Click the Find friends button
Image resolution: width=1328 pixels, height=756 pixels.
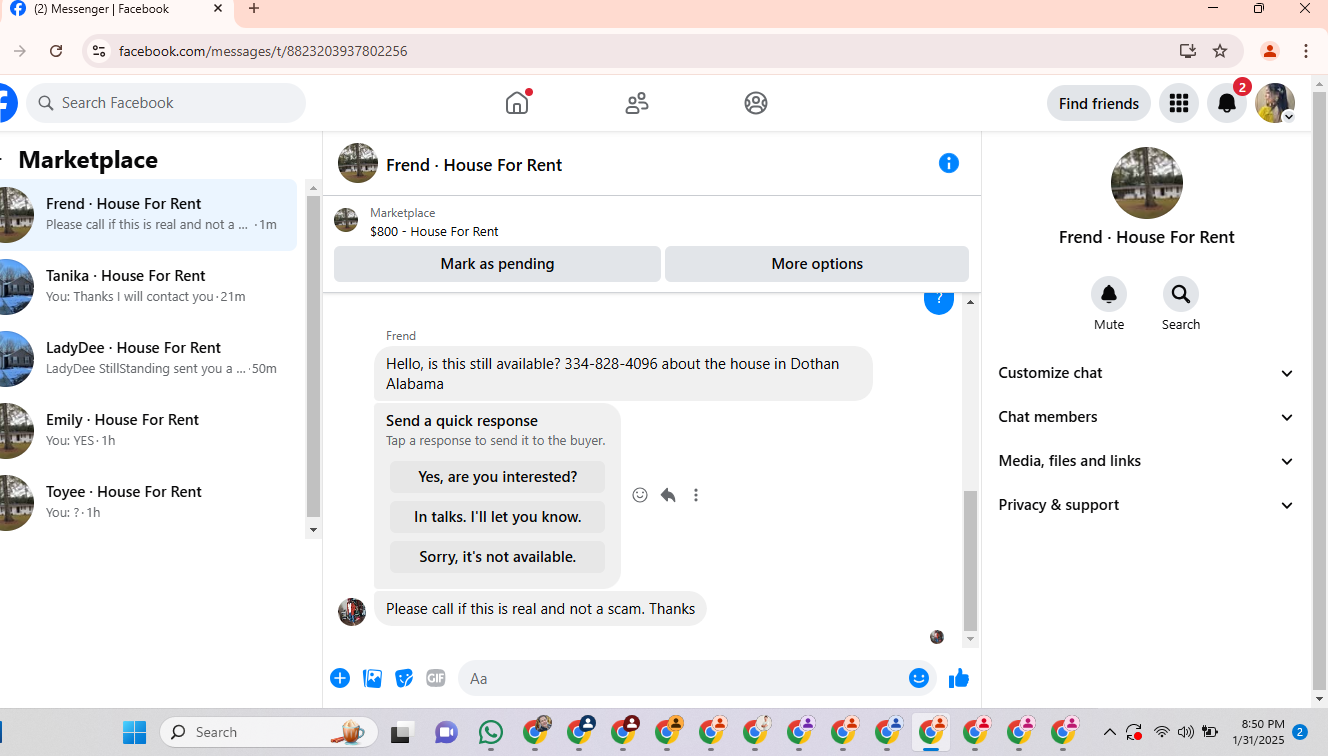click(x=1098, y=103)
